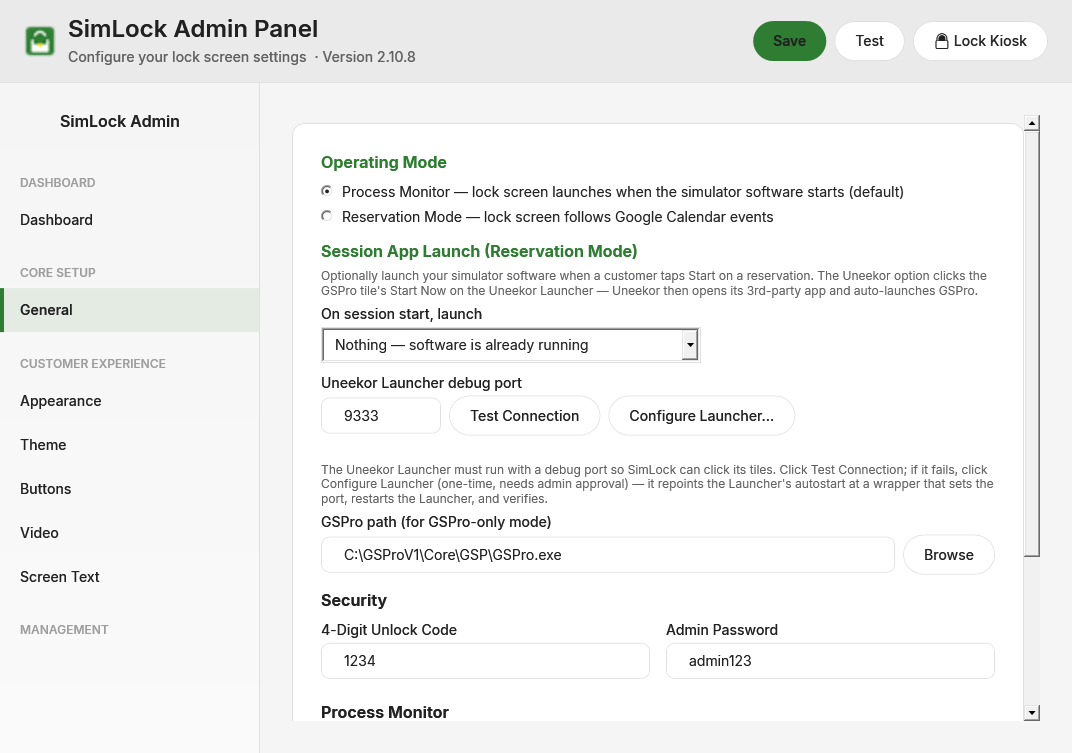1072x753 pixels.
Task: Click the SimLock Admin Panel title
Action: point(193,29)
